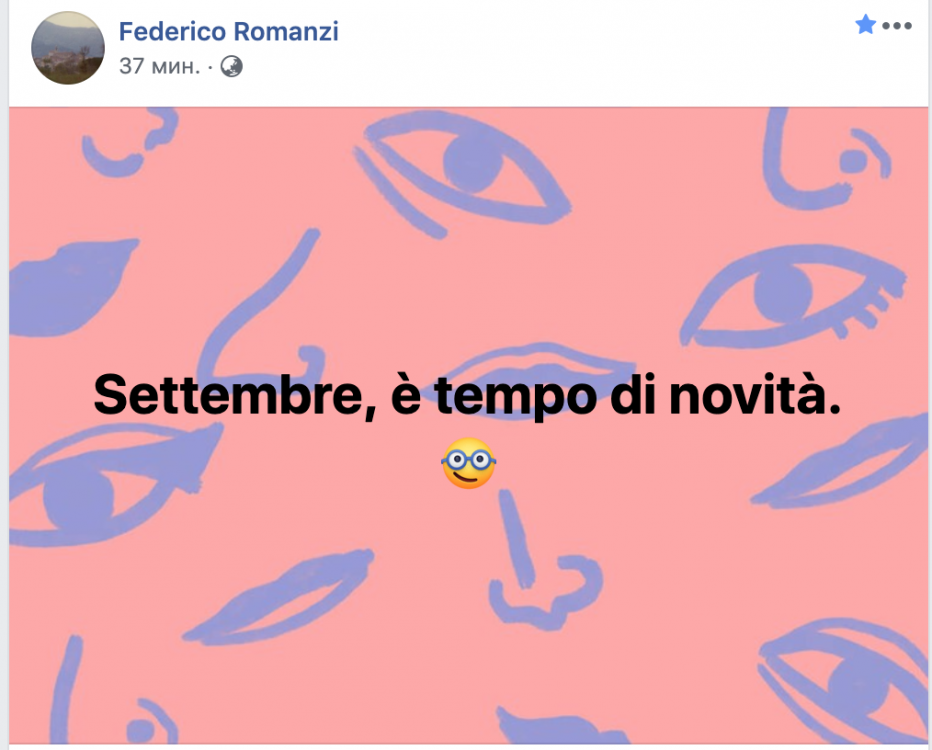This screenshot has height=750, width=932.
Task: Click the long nose drawing left of Settembre
Action: (260, 309)
